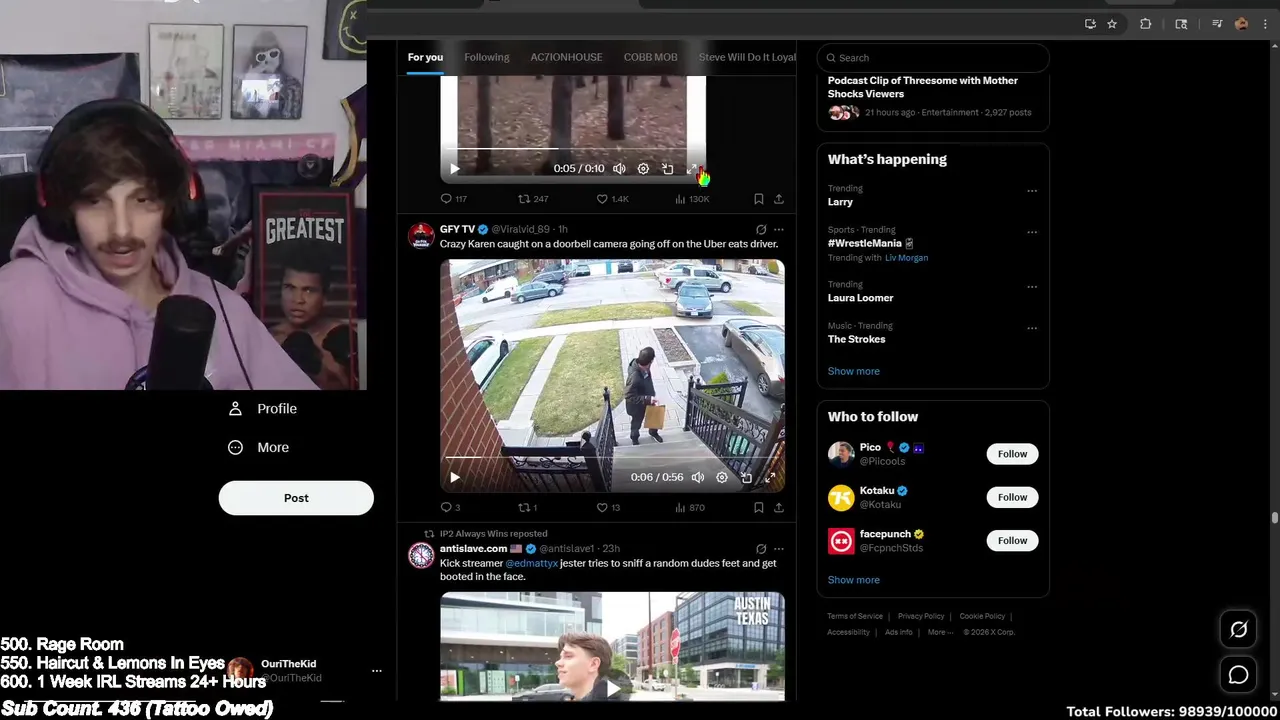
Task: Open the messages chat floating button
Action: 1238,675
